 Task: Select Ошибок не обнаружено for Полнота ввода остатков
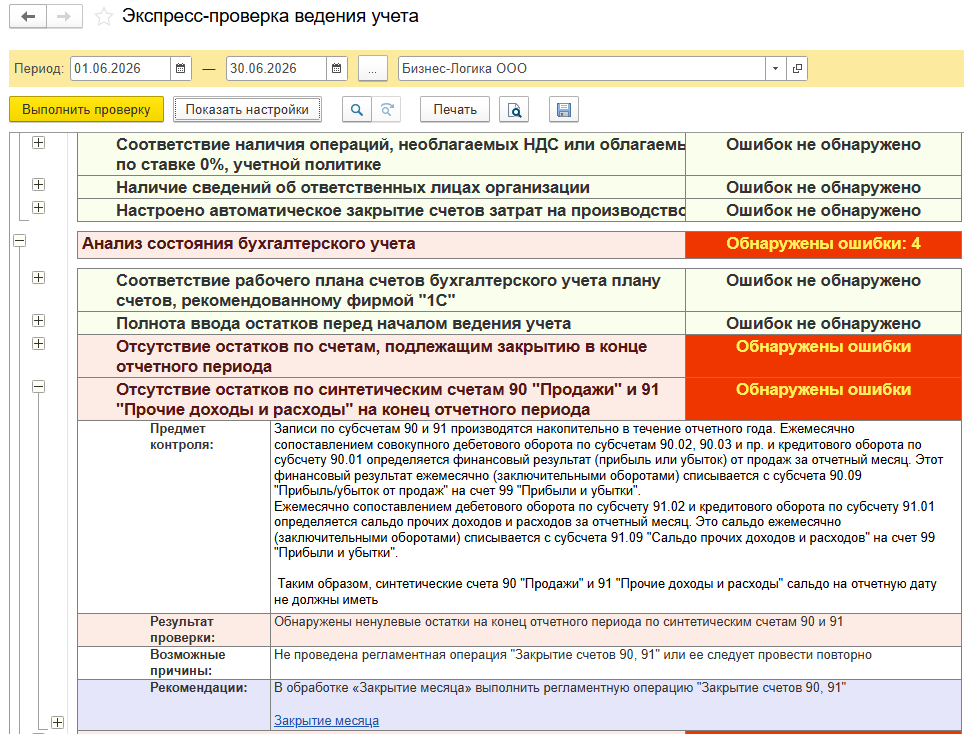tap(823, 323)
